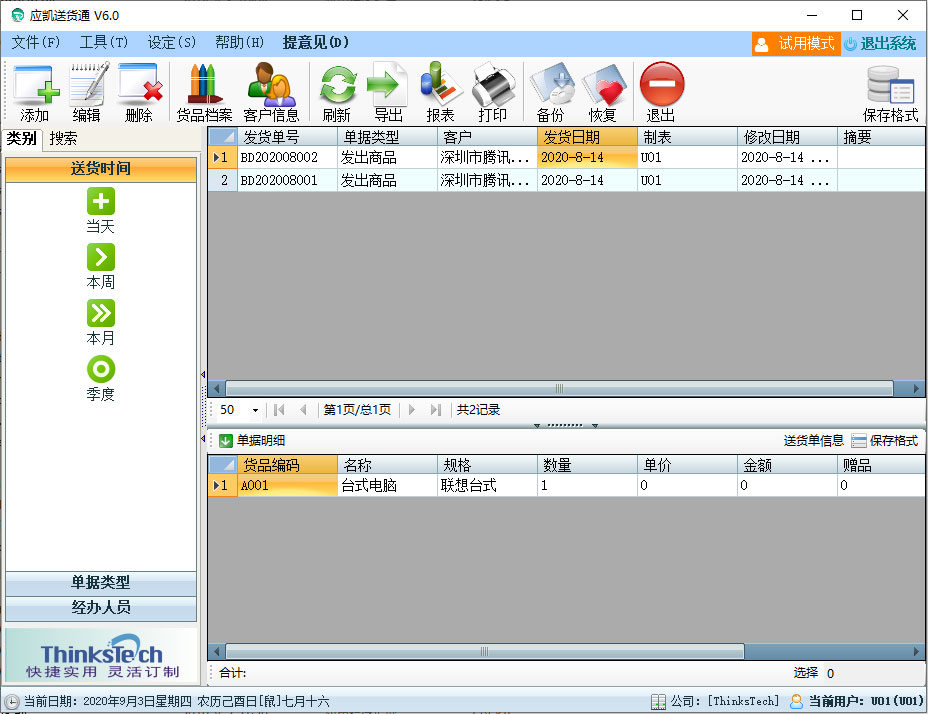Screen dimensions: 928x714
Task: Expand the 单据类型 sidebar section
Action: point(101,582)
